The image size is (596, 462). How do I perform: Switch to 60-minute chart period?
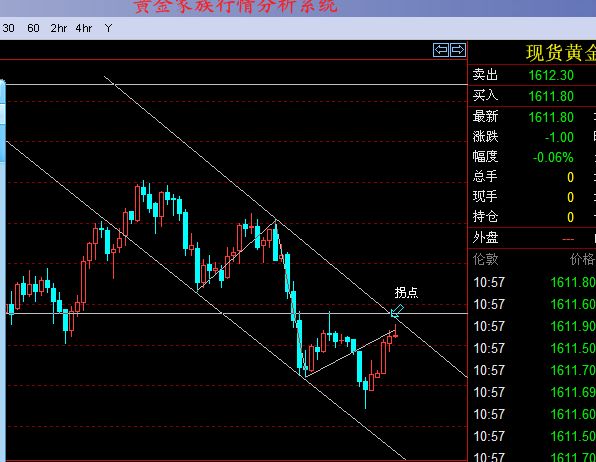click(x=33, y=28)
